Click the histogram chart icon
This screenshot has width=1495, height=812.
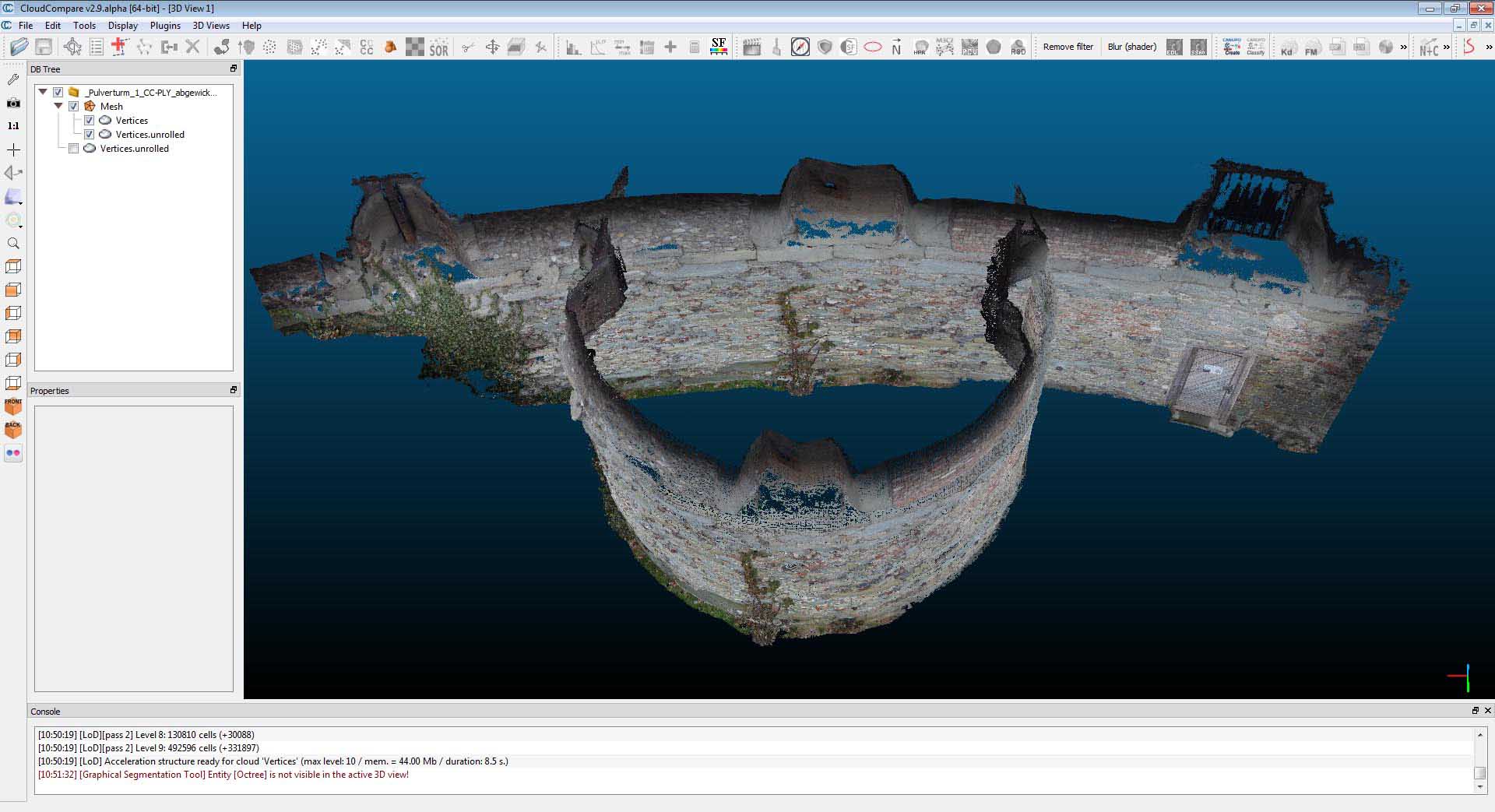click(573, 47)
